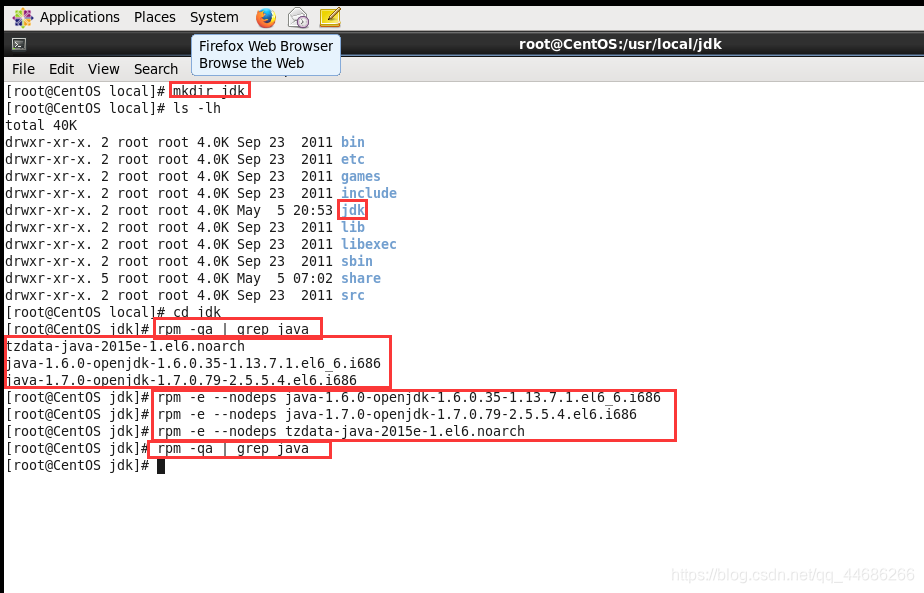Click the 'rpm -e --nodeps java-1.6.0-openjdk' command
The height and width of the screenshot is (593, 924).
click(x=409, y=397)
